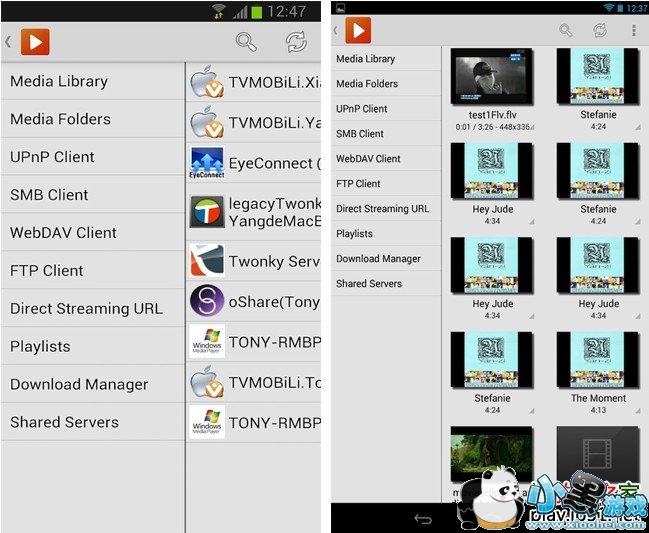Open the gray film-strip placeholder thumbnail
649x533 pixels.
598,454
